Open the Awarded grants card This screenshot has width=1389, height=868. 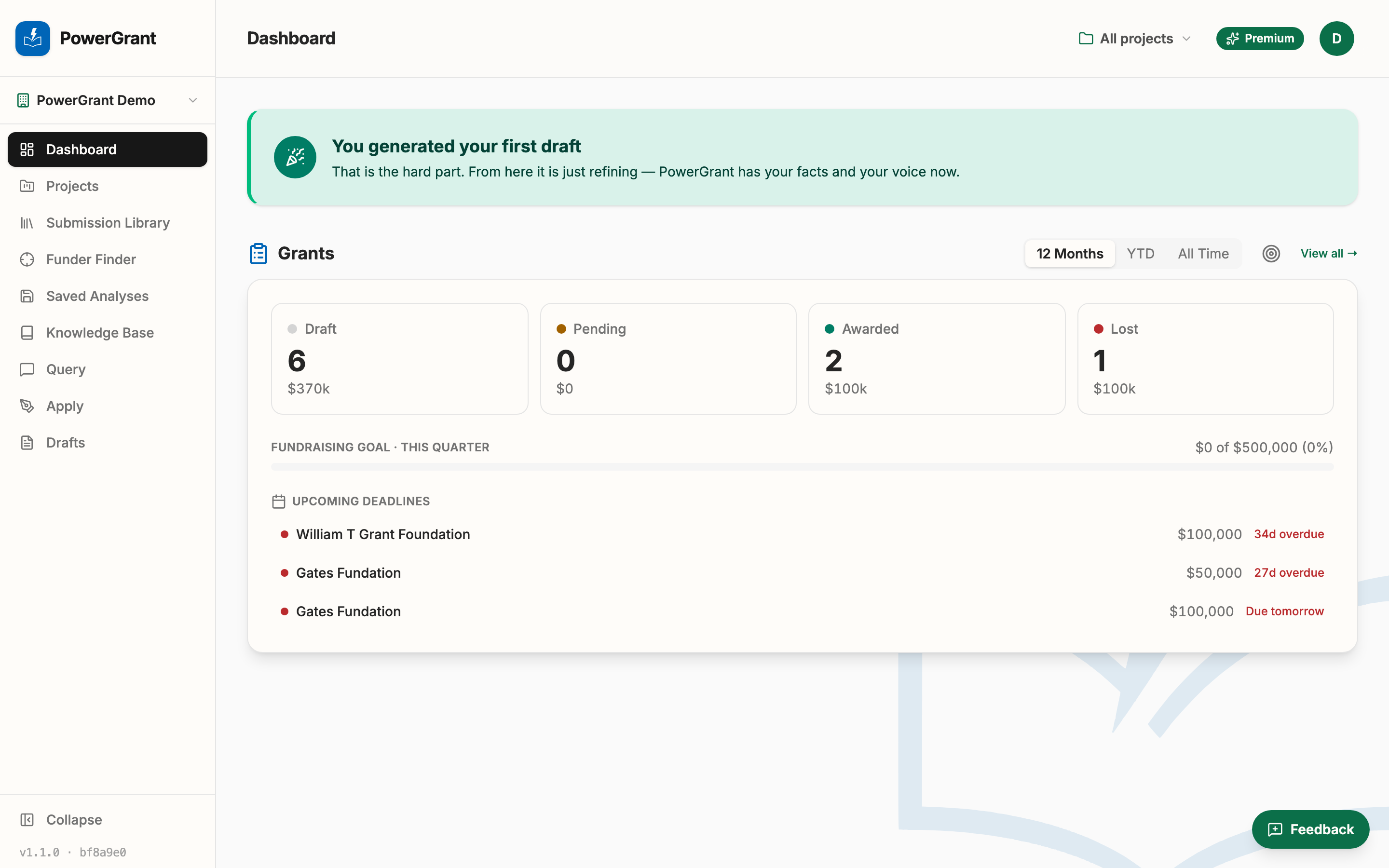tap(937, 359)
